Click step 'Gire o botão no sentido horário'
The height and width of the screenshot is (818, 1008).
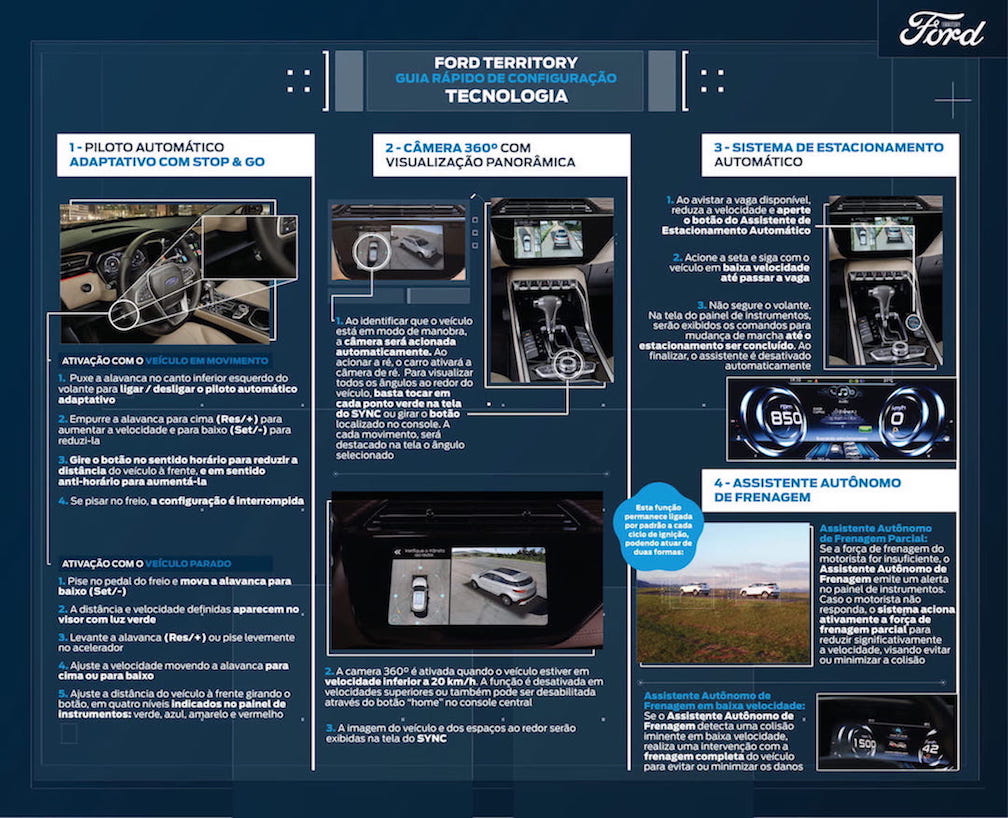(177, 471)
